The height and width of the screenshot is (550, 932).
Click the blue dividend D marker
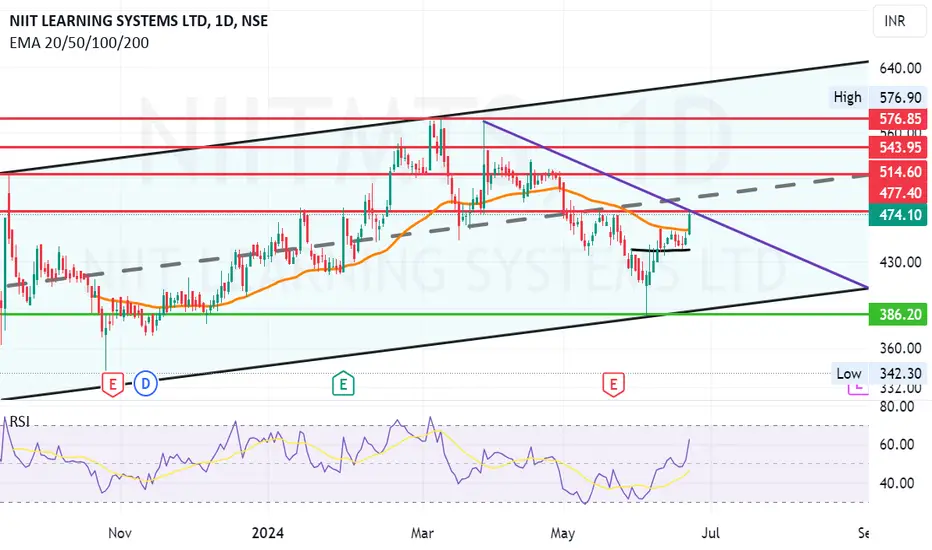(x=146, y=384)
